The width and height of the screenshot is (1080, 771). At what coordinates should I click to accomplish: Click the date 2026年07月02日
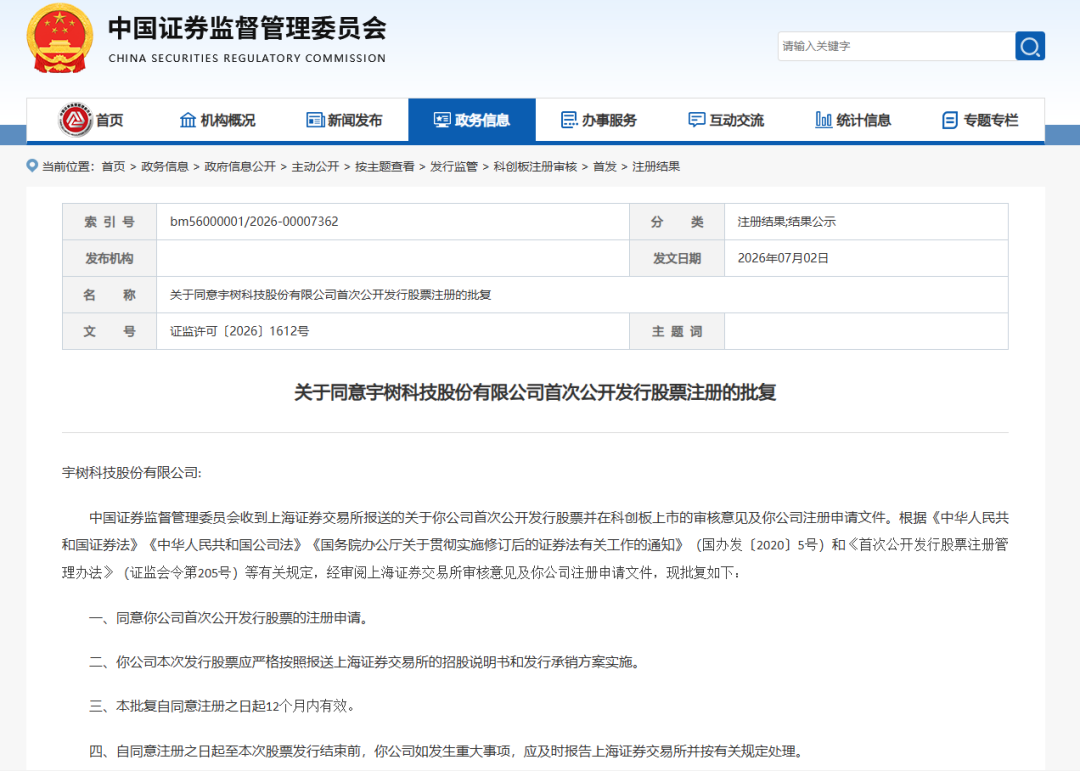(x=783, y=258)
